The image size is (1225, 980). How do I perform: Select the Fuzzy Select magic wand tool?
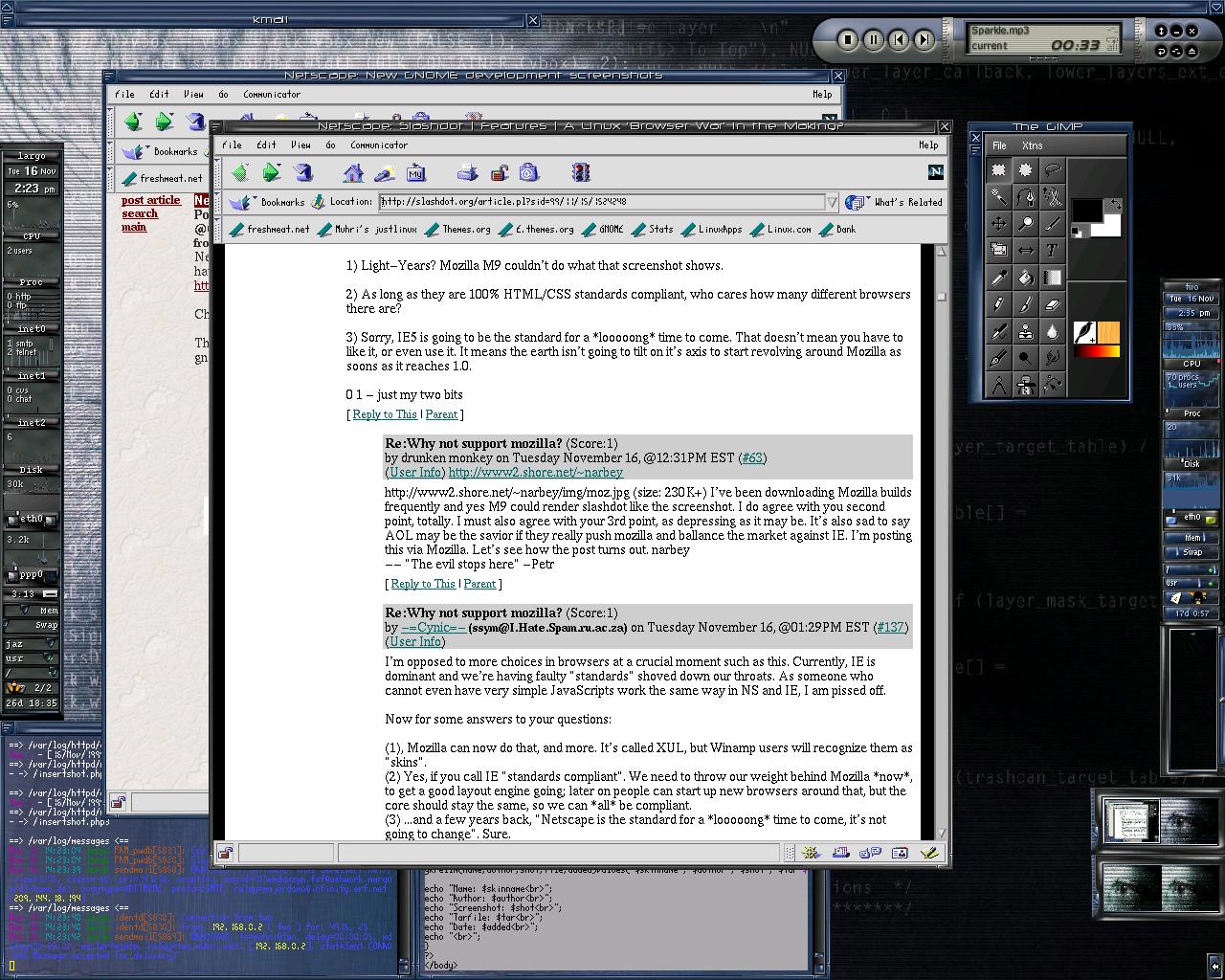pos(998,197)
